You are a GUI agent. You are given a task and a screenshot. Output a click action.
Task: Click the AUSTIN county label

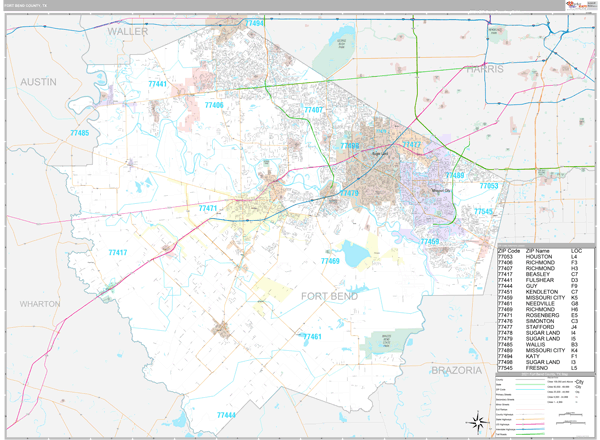(x=38, y=82)
